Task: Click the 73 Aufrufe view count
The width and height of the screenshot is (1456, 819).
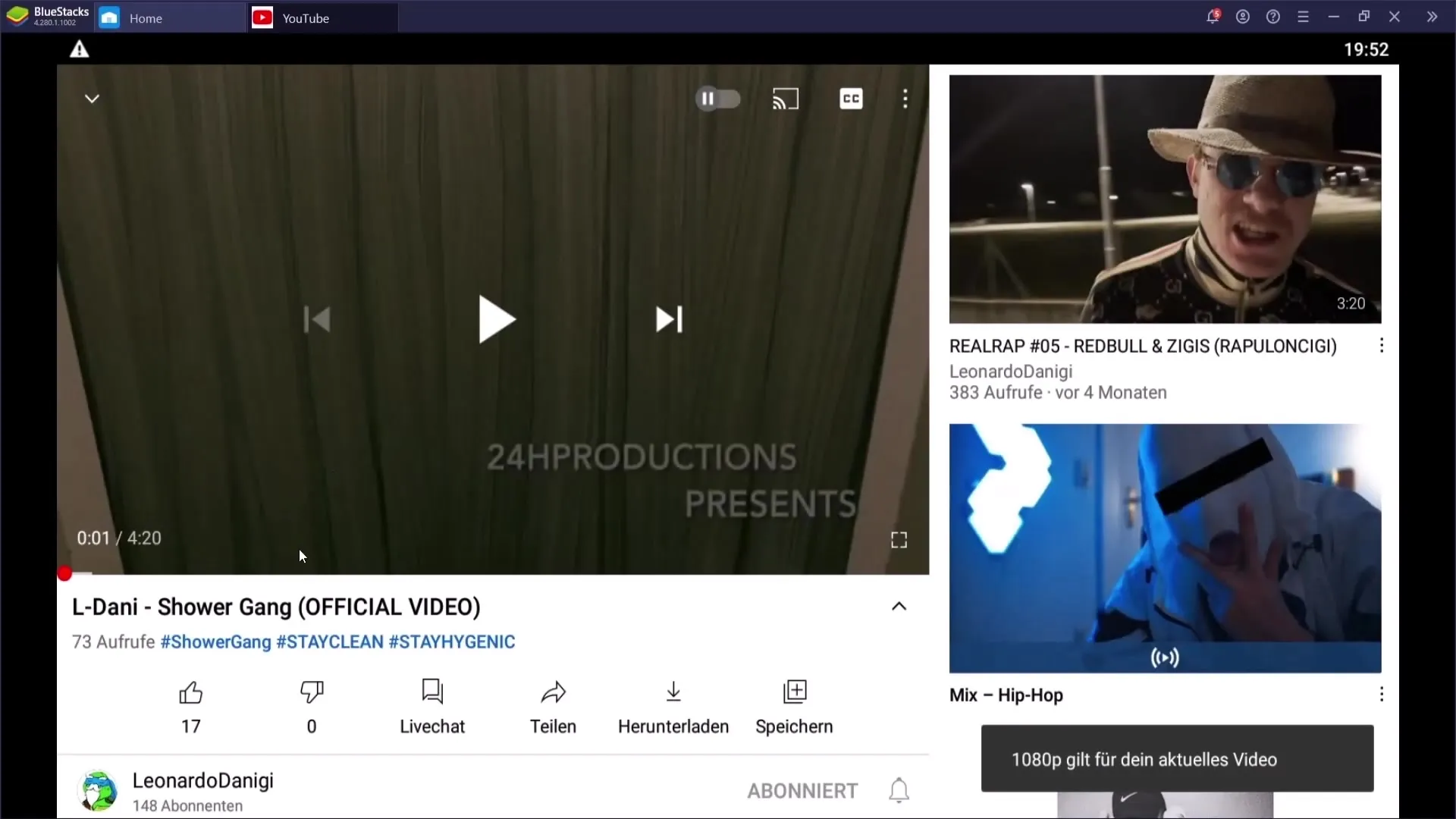Action: [114, 642]
